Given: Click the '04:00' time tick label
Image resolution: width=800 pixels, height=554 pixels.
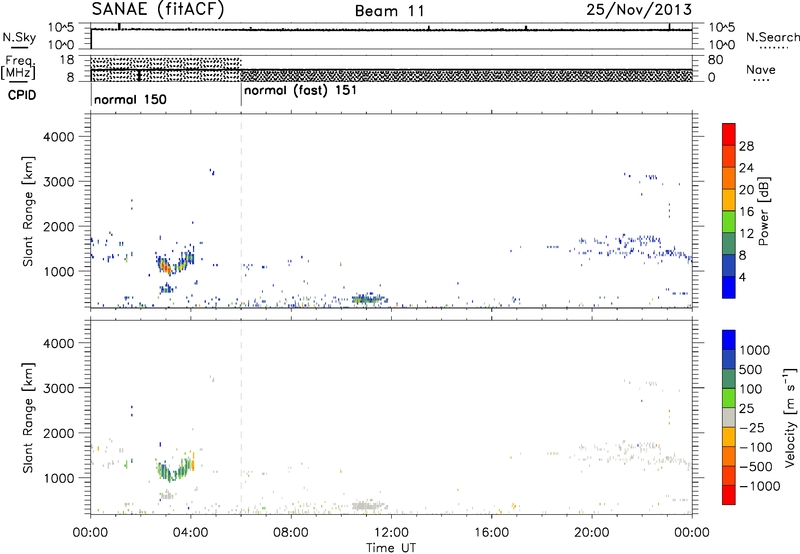Looking at the screenshot, I should (x=191, y=533).
